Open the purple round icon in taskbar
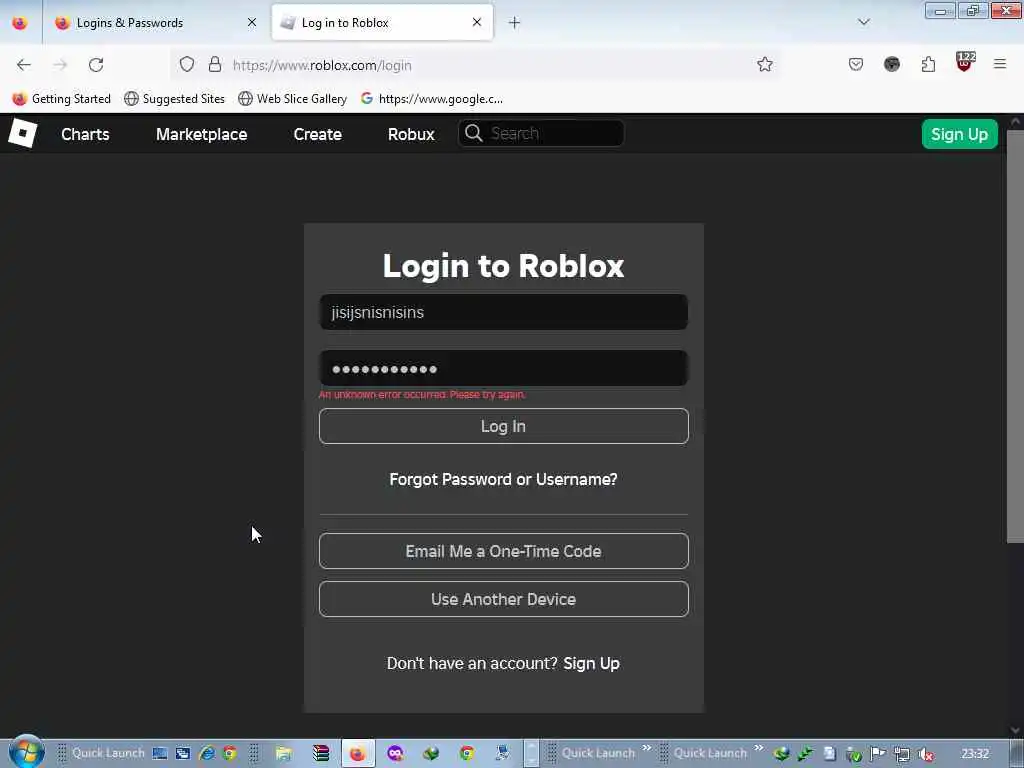This screenshot has height=768, width=1024. coord(395,753)
